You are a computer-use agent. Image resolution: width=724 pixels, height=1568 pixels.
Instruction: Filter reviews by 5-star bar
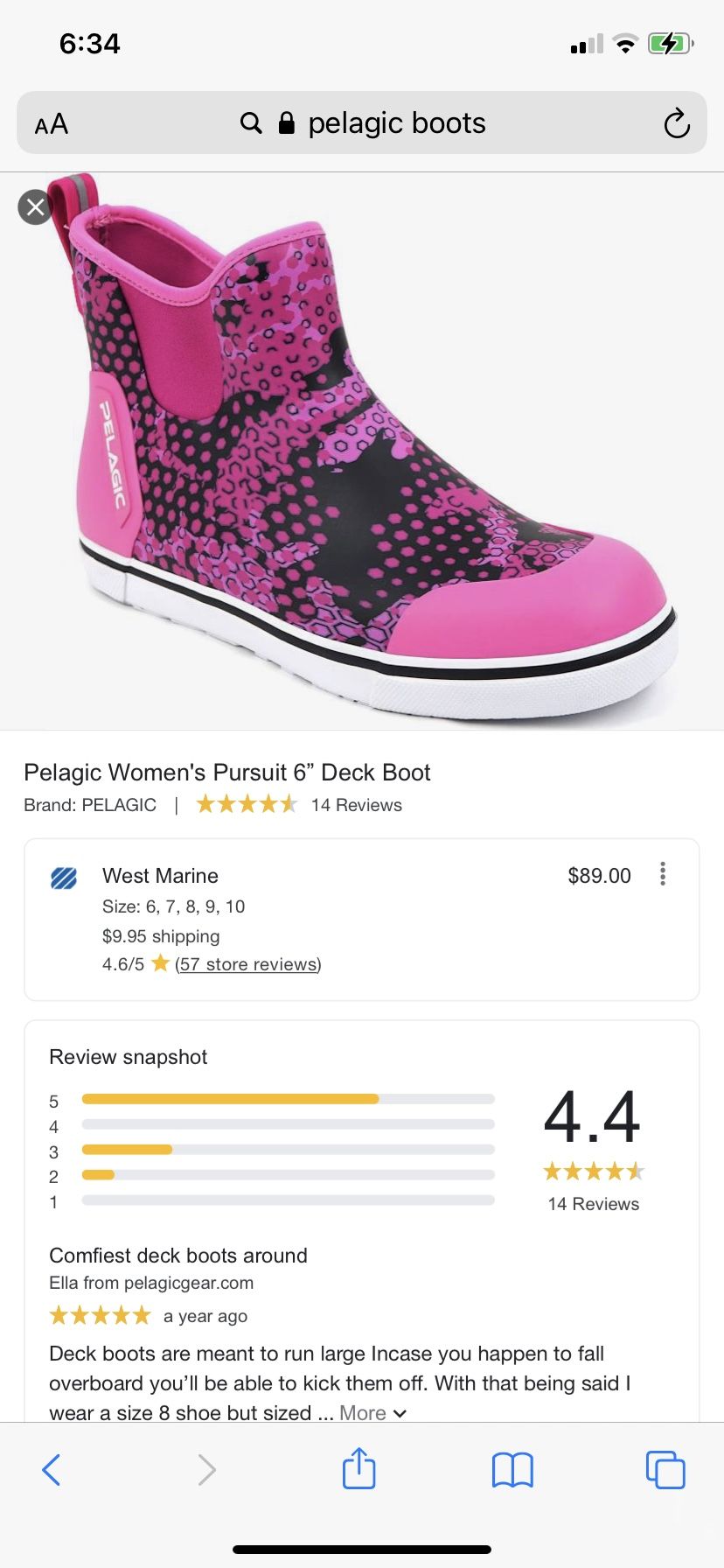pos(288,1099)
